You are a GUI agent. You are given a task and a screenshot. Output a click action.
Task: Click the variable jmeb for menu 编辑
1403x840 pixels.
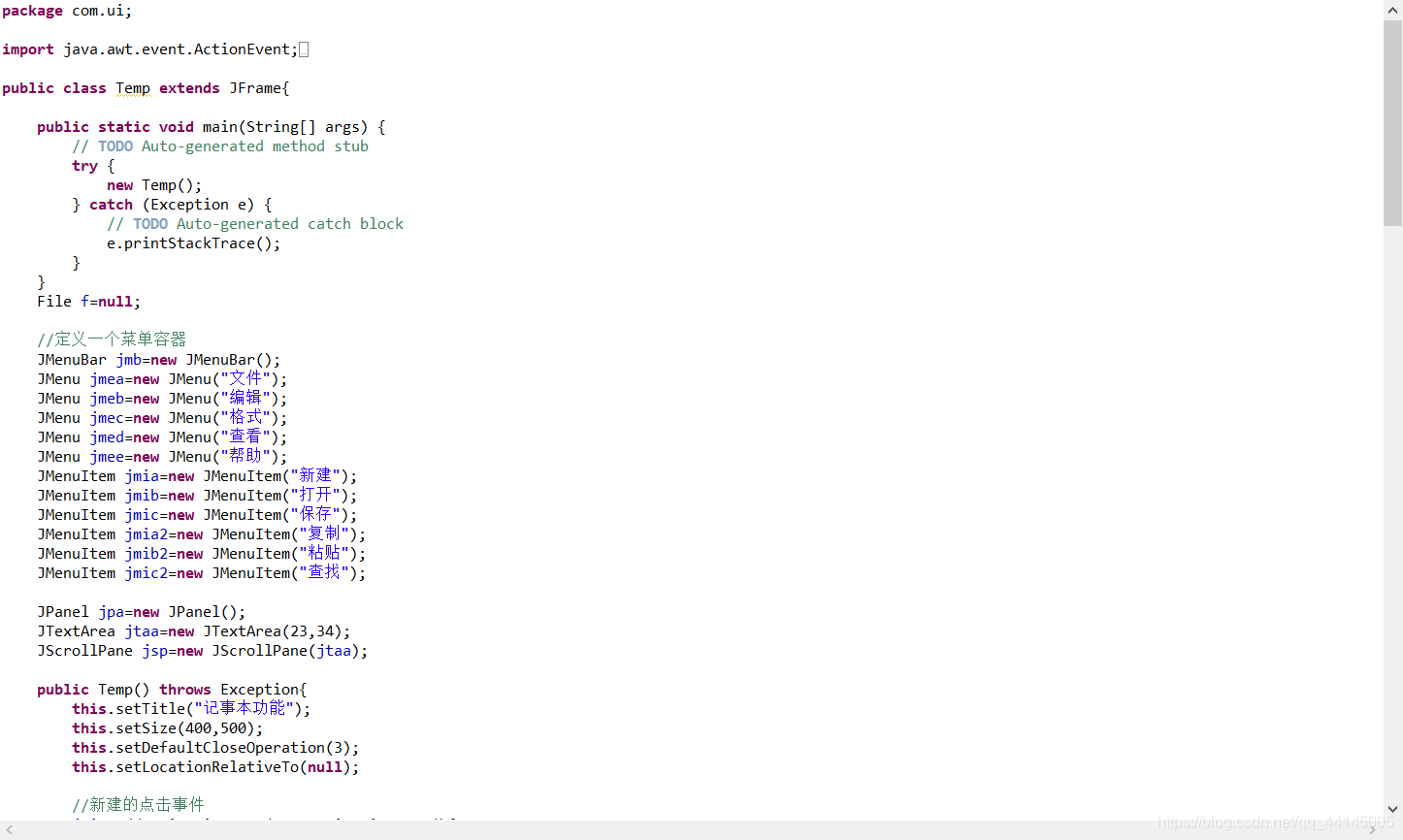[x=107, y=399]
